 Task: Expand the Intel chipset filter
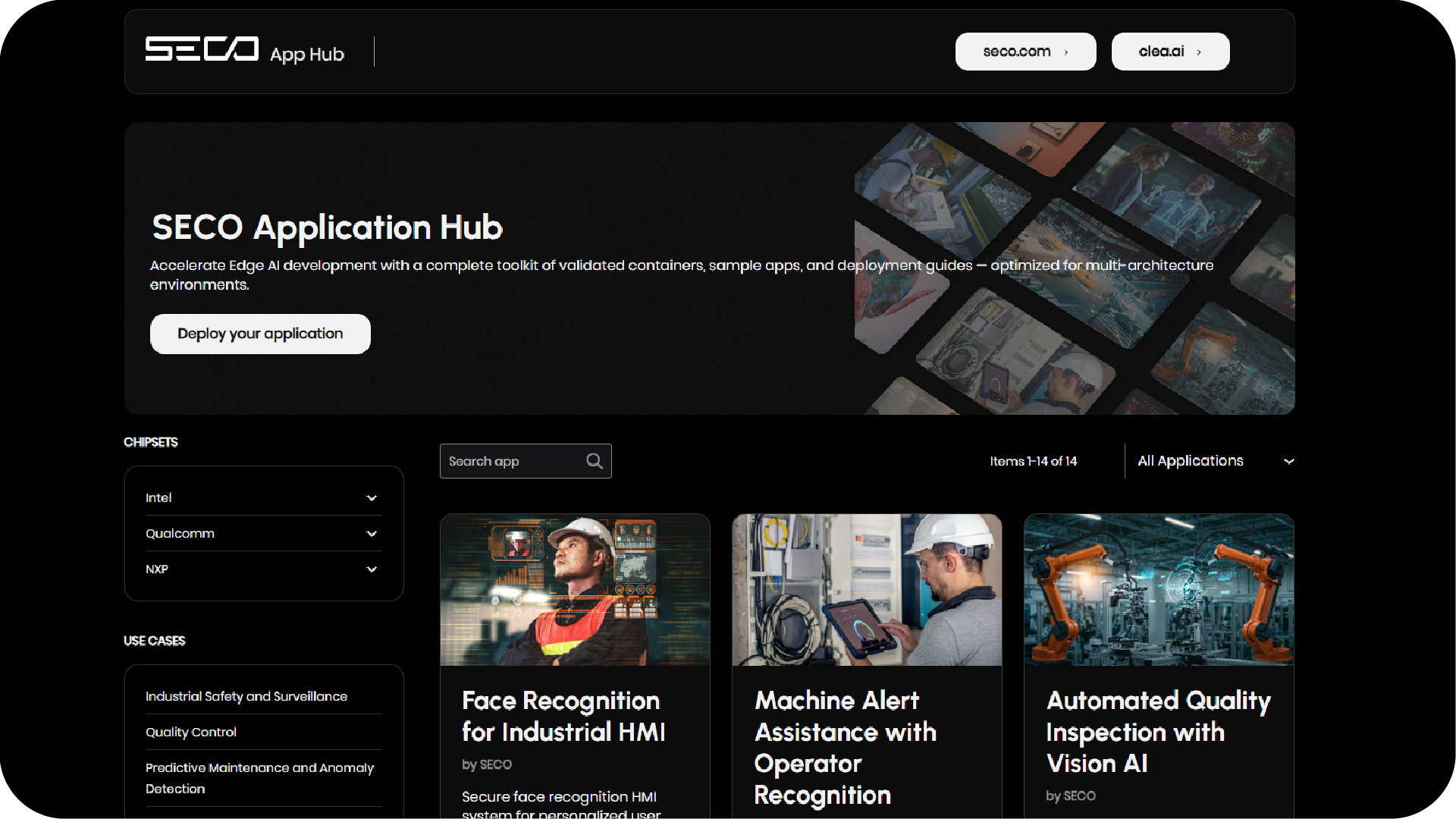pos(371,498)
